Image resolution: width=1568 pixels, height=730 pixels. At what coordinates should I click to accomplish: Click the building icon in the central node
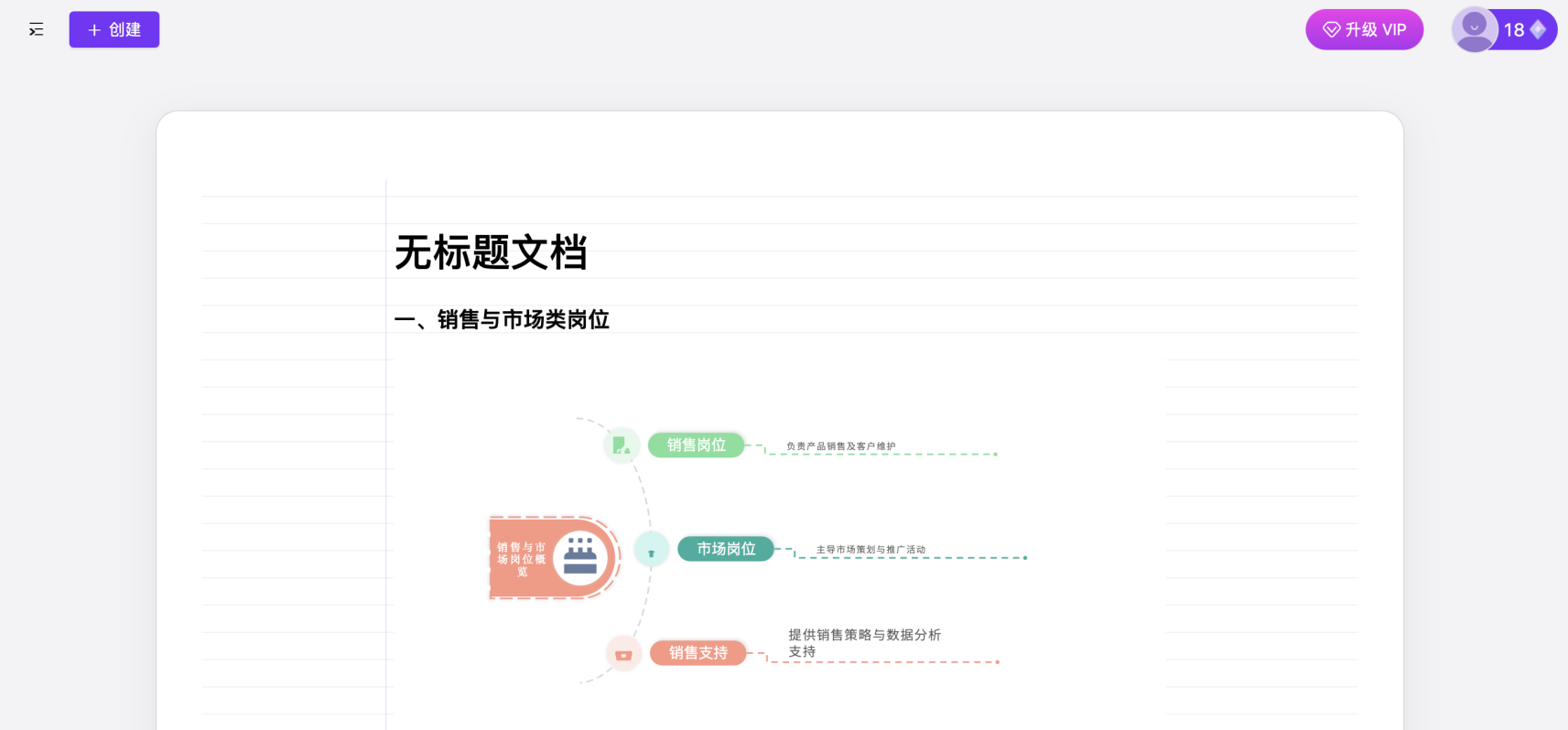point(580,557)
